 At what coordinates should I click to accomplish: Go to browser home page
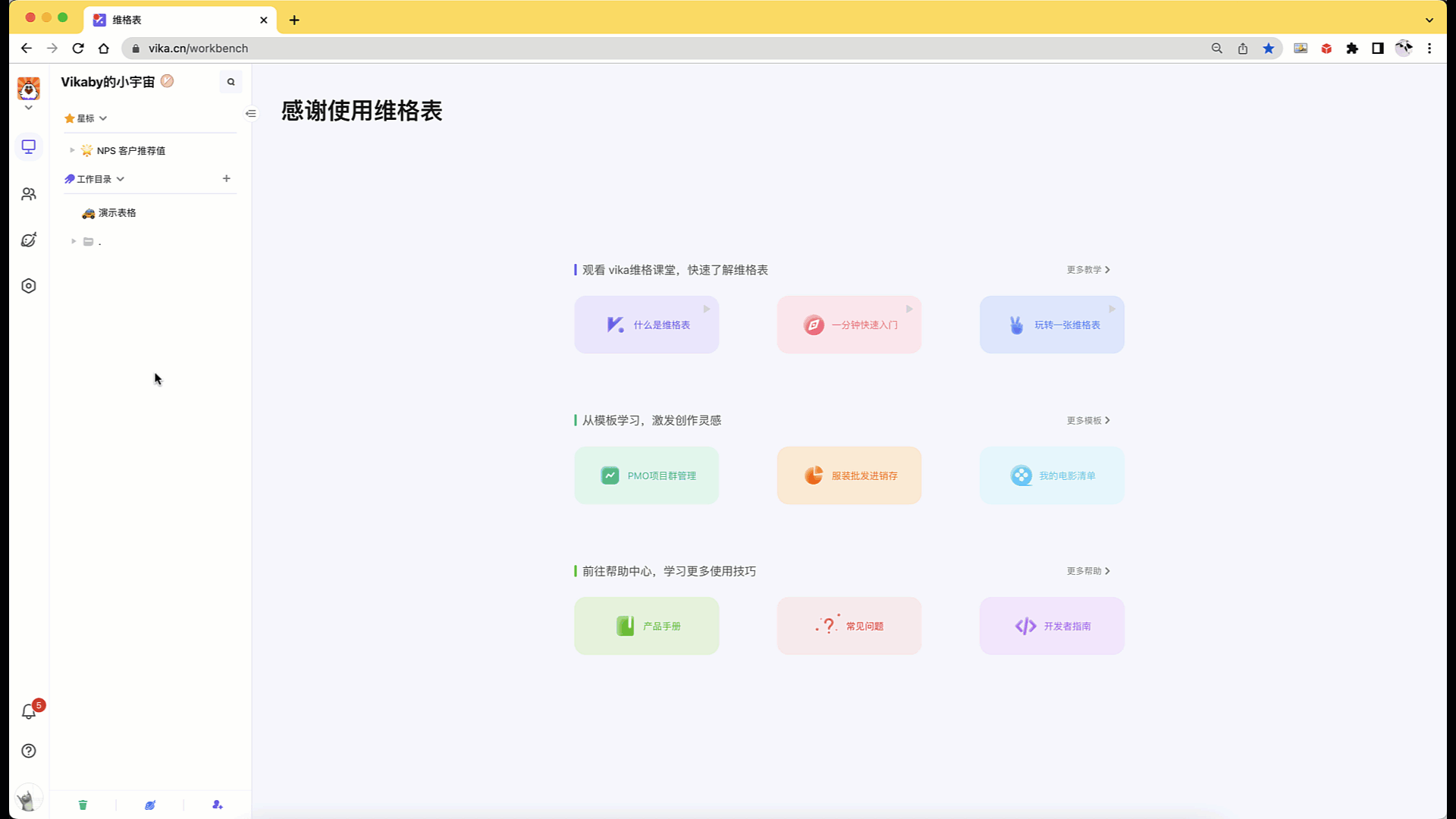[x=104, y=48]
